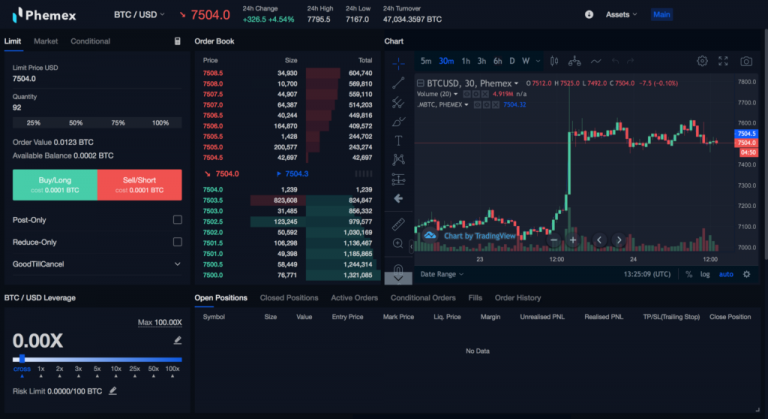Pan chart right with arrow button

point(619,240)
